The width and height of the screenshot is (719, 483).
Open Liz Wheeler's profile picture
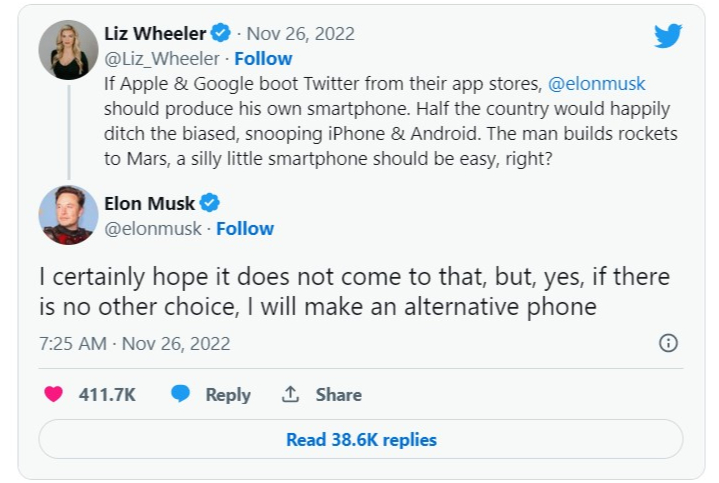[x=68, y=49]
